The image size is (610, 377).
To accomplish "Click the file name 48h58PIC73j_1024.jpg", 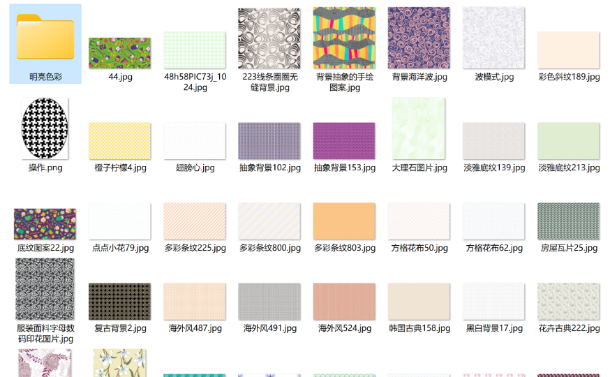I will [x=195, y=82].
